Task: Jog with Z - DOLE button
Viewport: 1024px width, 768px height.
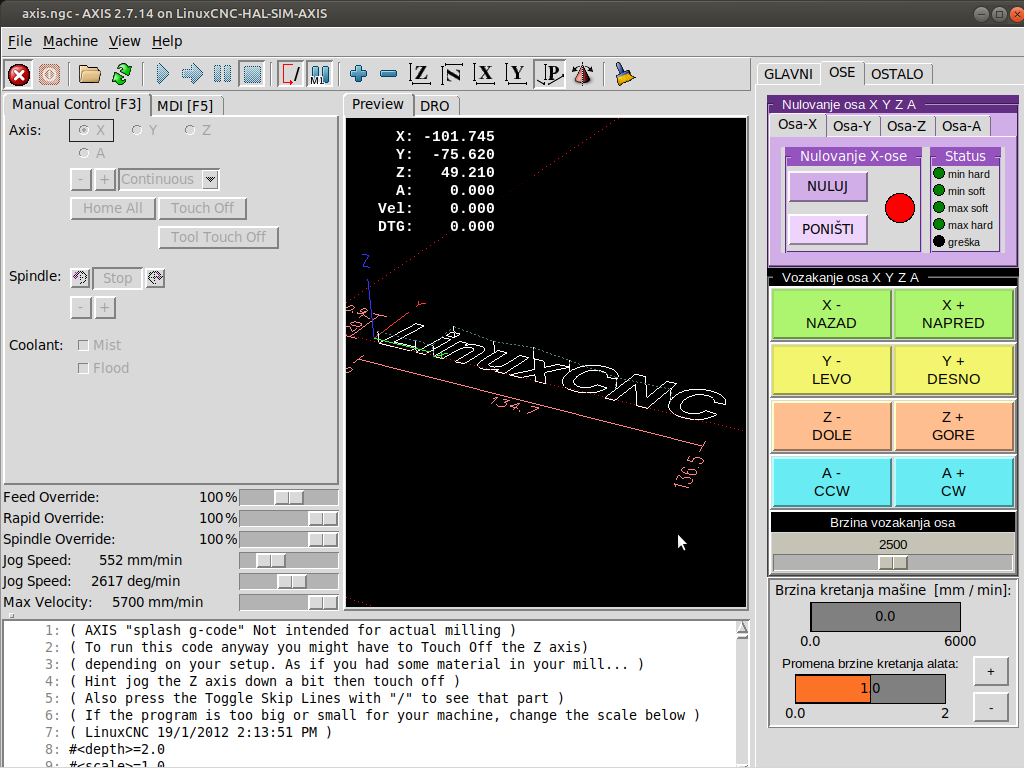Action: tap(831, 426)
